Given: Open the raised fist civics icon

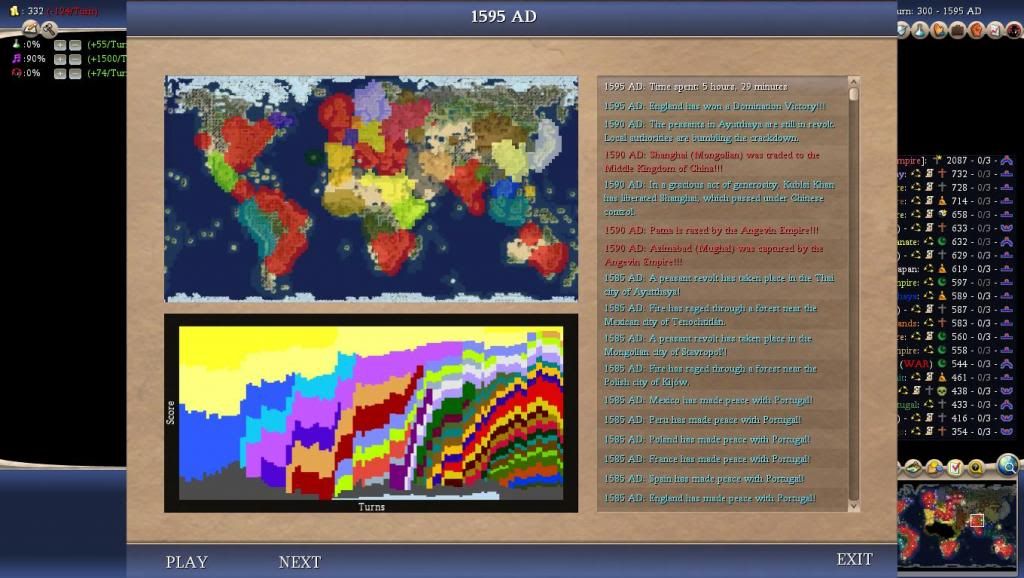Looking at the screenshot, I should (x=977, y=29).
